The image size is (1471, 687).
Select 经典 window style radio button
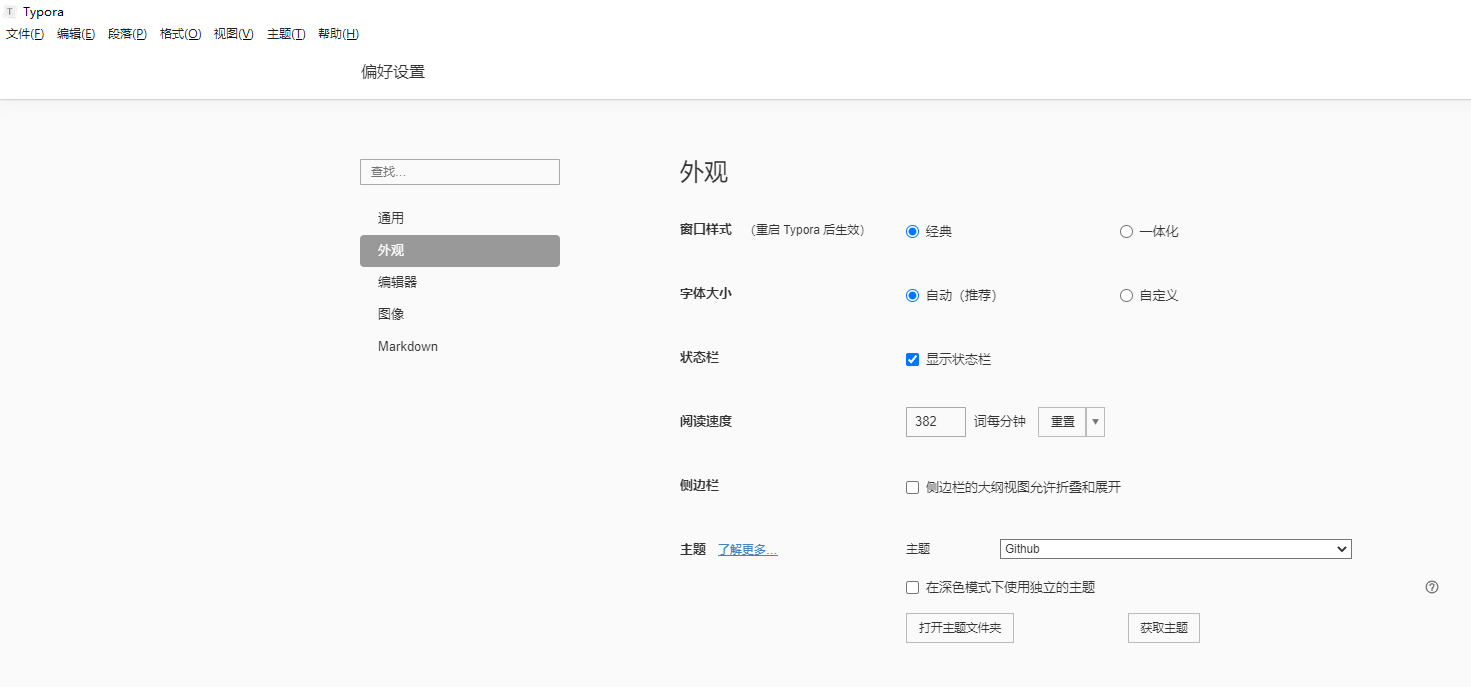[912, 231]
